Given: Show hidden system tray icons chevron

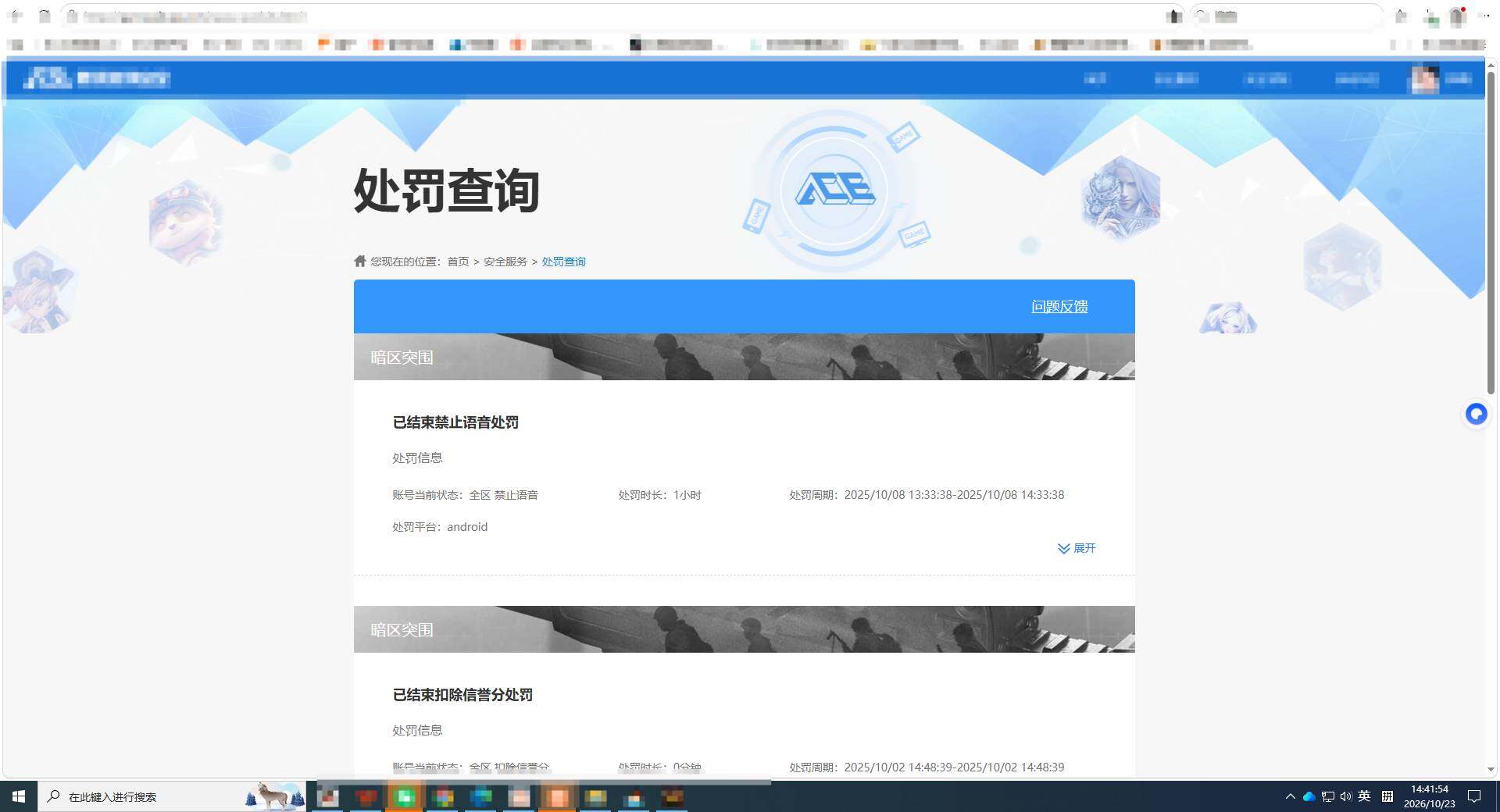Looking at the screenshot, I should (x=1290, y=796).
